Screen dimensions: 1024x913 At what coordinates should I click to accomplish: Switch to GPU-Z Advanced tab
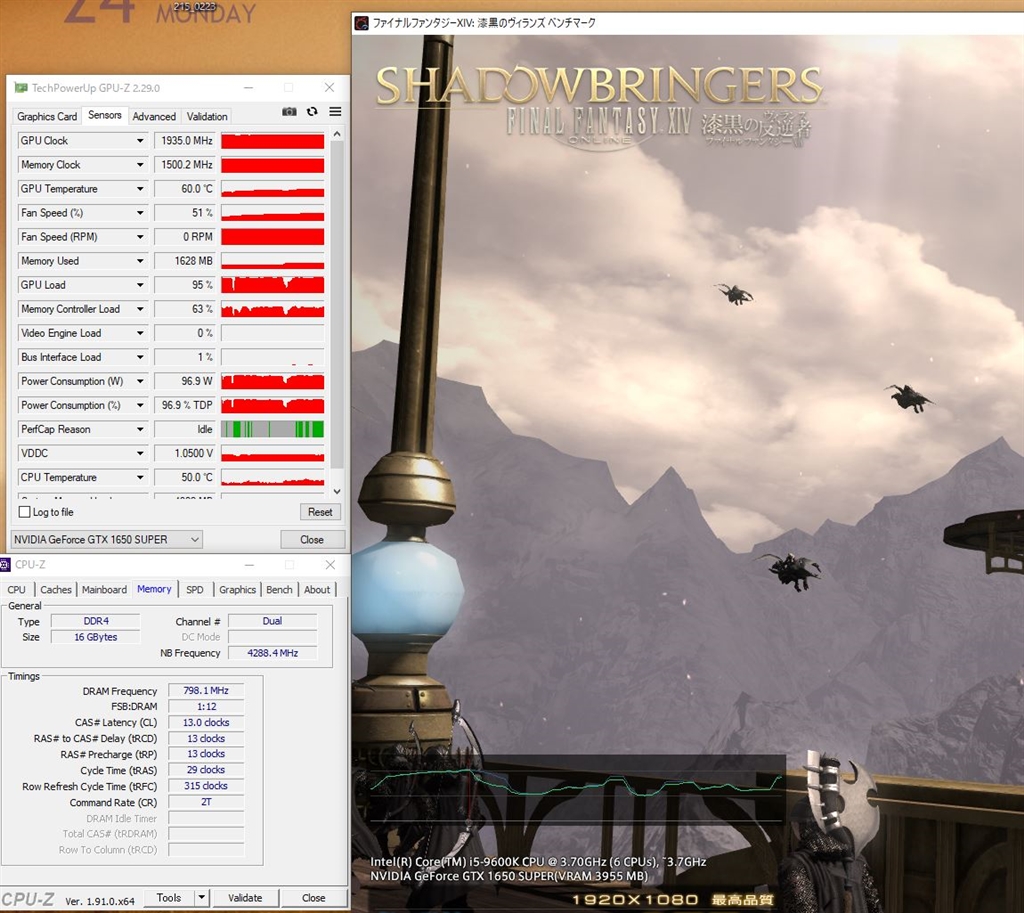[x=154, y=116]
